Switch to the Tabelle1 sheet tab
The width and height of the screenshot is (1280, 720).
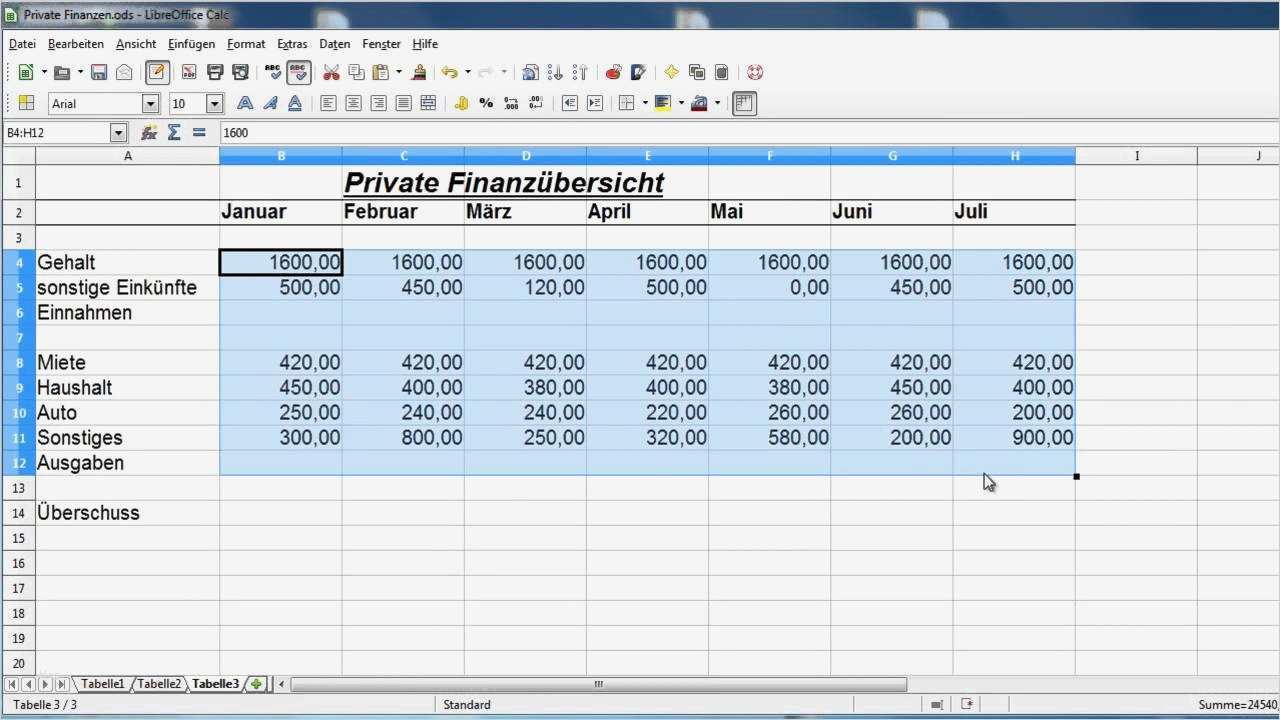[103, 684]
